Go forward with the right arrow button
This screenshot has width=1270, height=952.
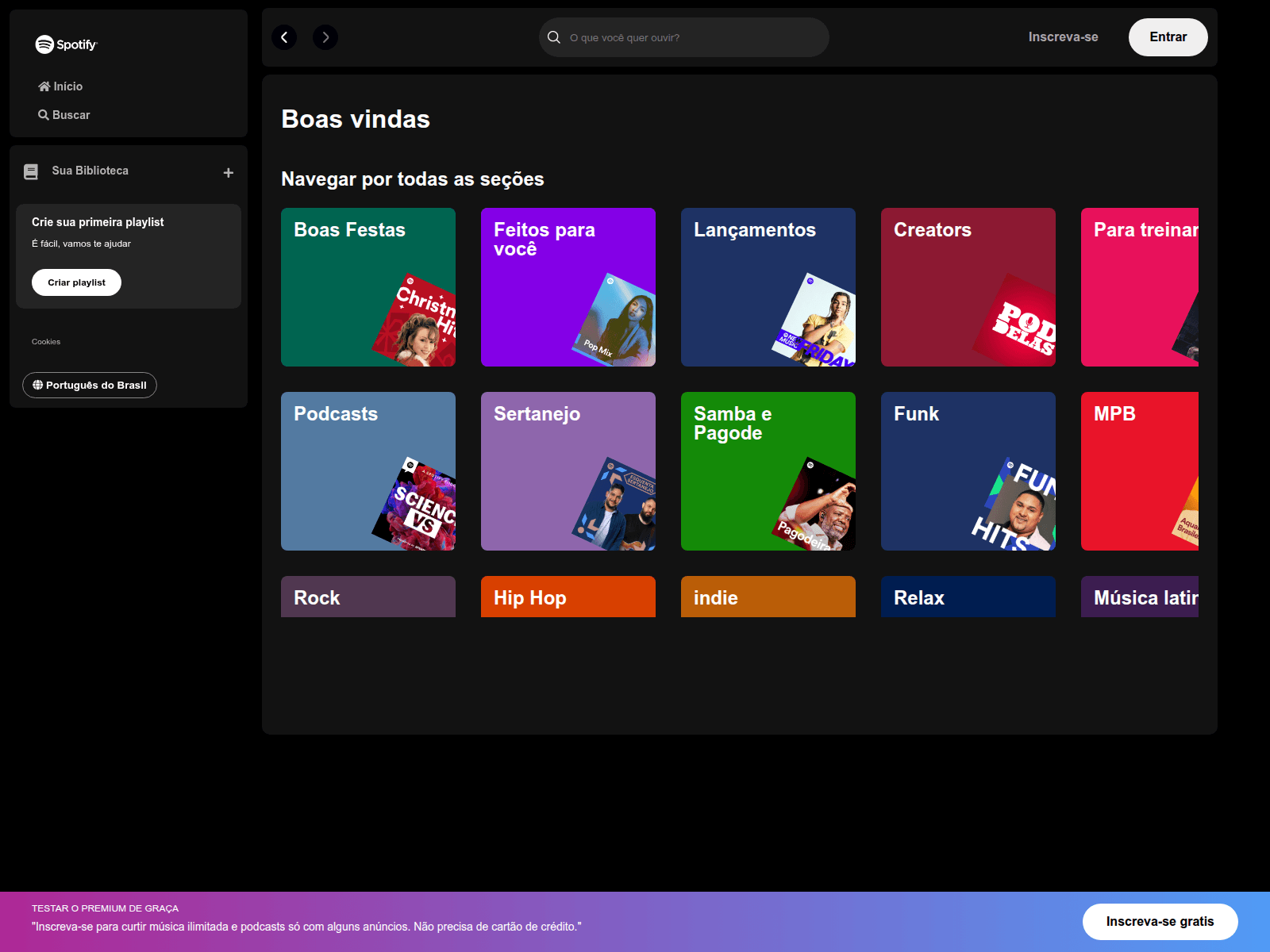[x=325, y=37]
